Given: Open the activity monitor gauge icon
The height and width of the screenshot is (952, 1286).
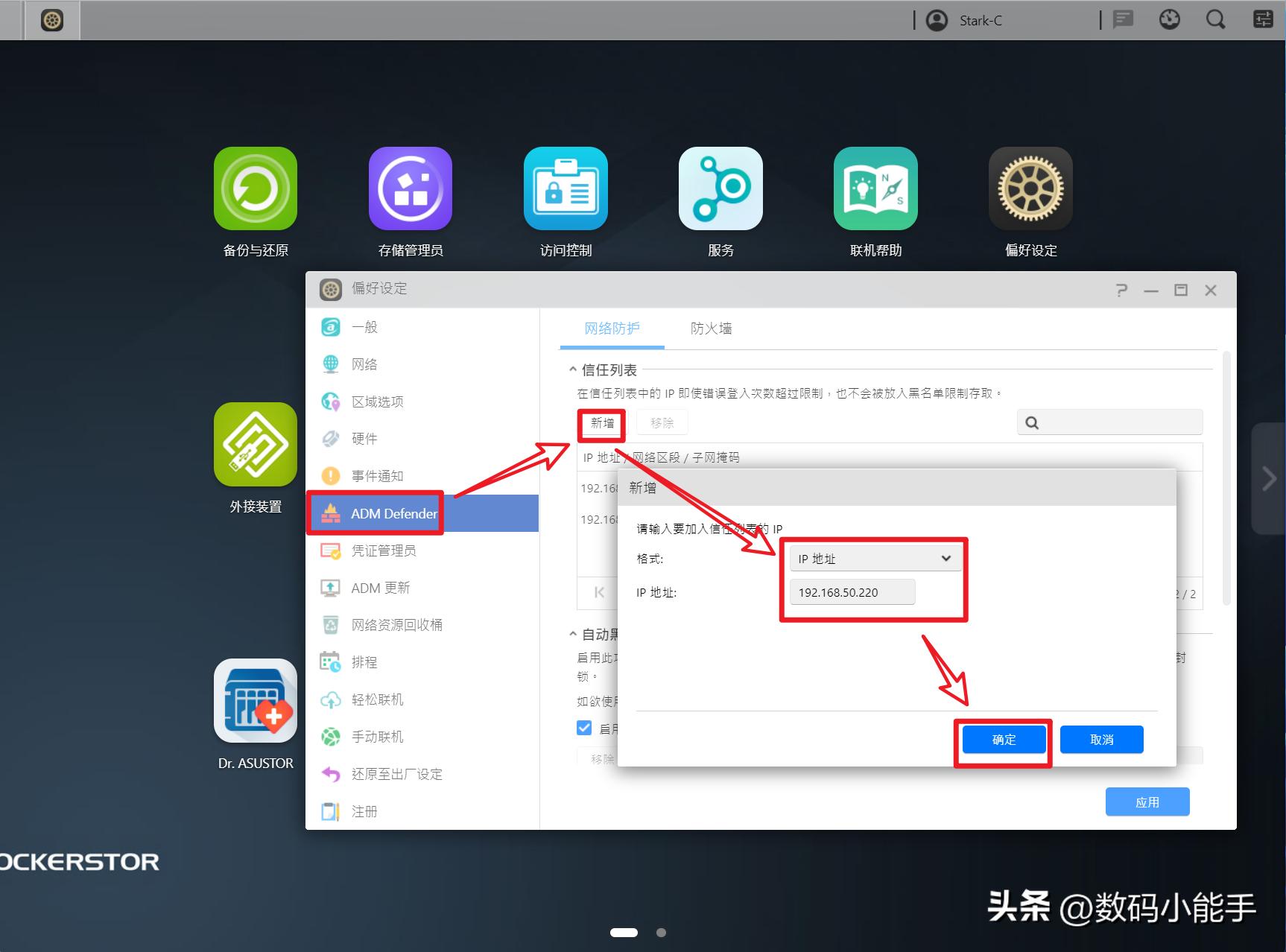Looking at the screenshot, I should 1170,19.
